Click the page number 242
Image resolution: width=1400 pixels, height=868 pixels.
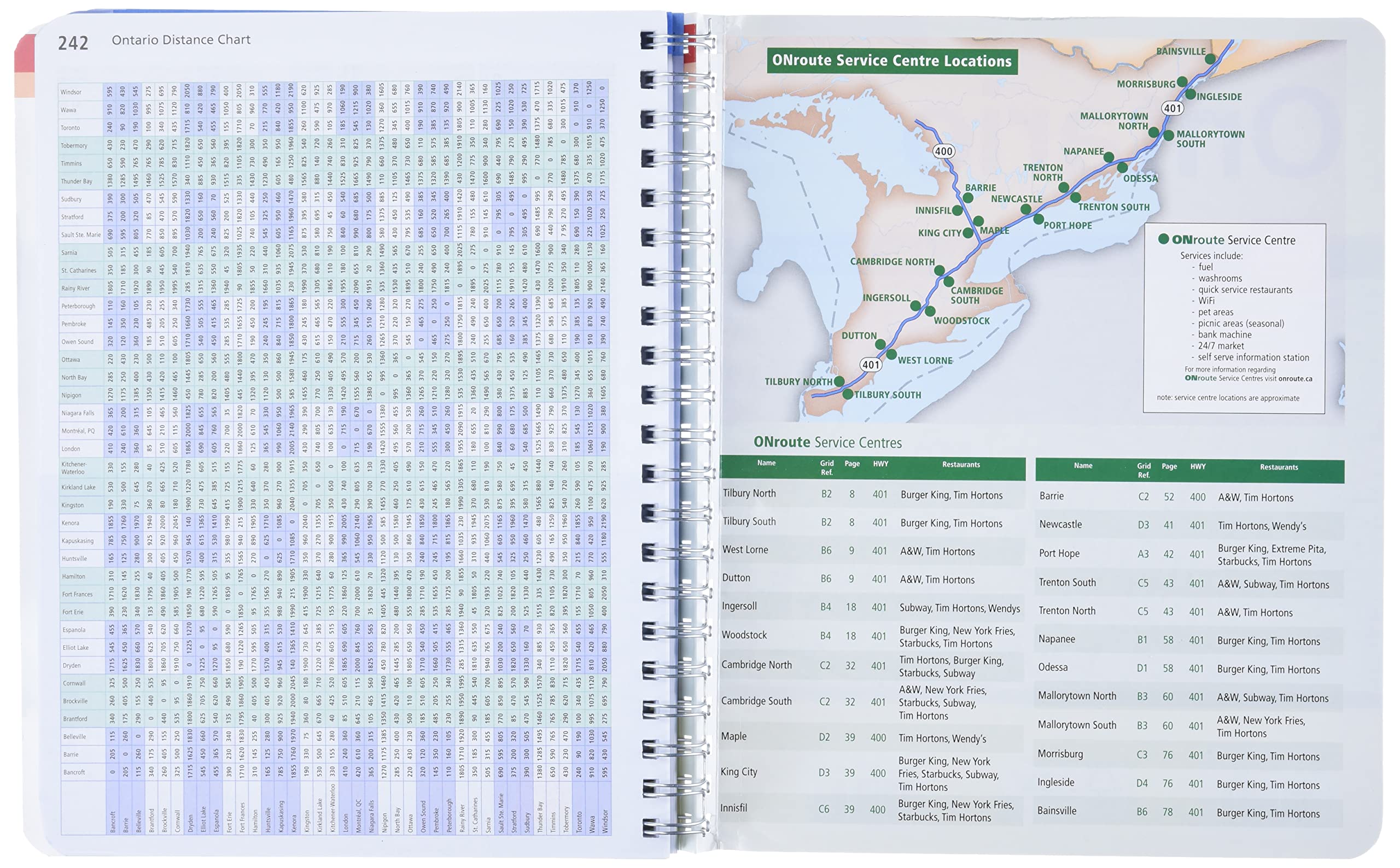(73, 43)
